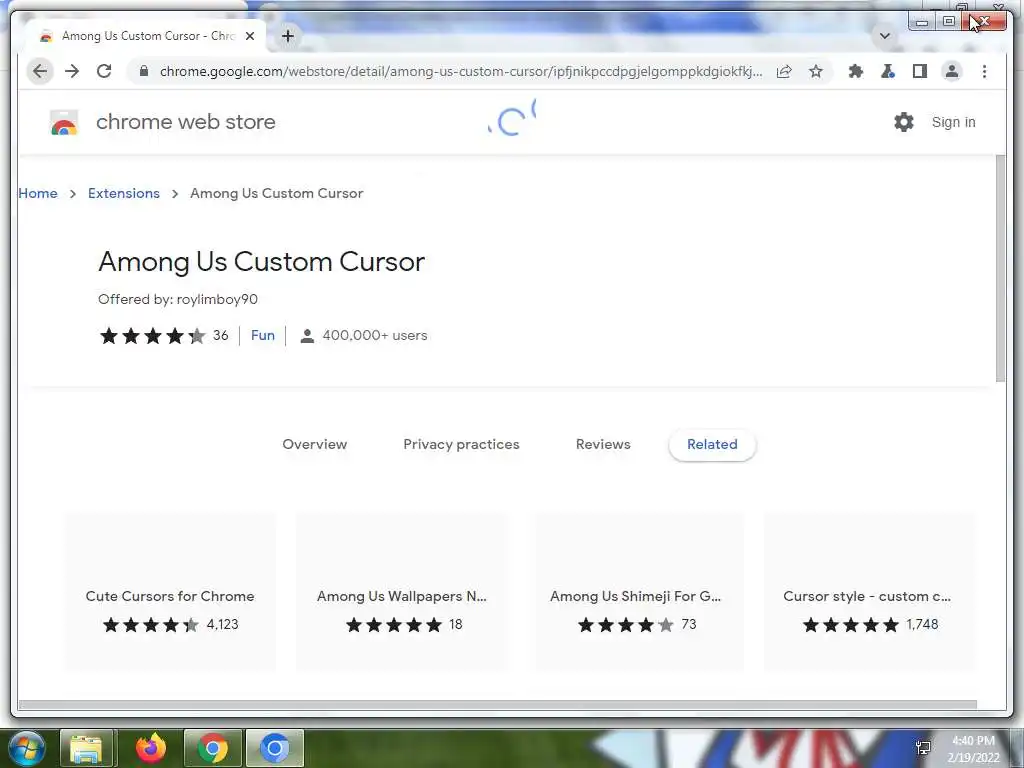
Task: Launch Firefox from the taskbar
Action: click(x=150, y=748)
